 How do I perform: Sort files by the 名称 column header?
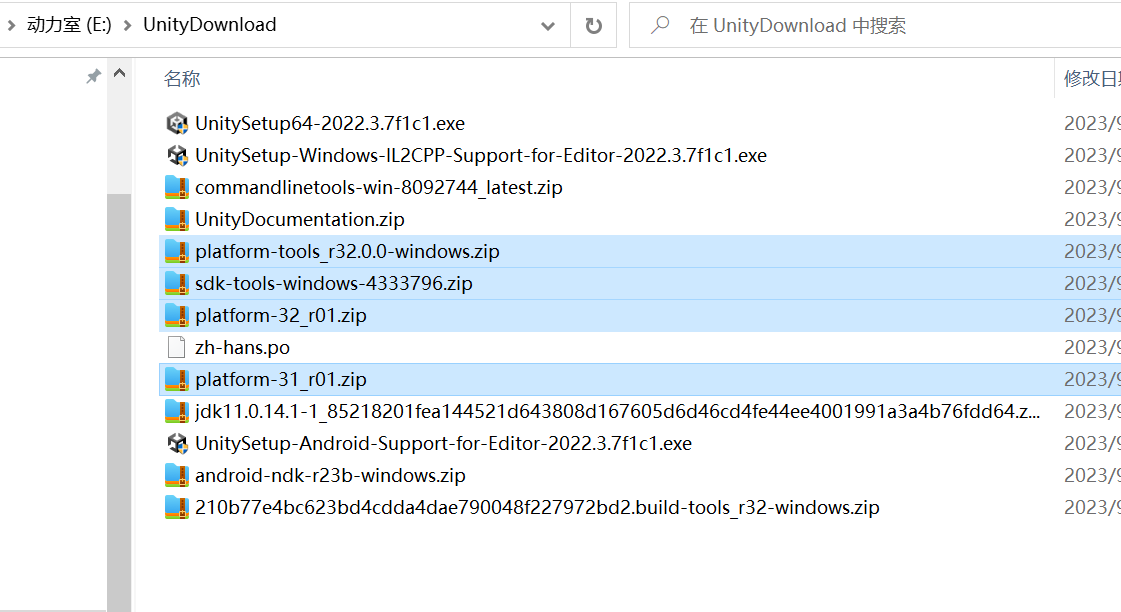pyautogui.click(x=182, y=79)
